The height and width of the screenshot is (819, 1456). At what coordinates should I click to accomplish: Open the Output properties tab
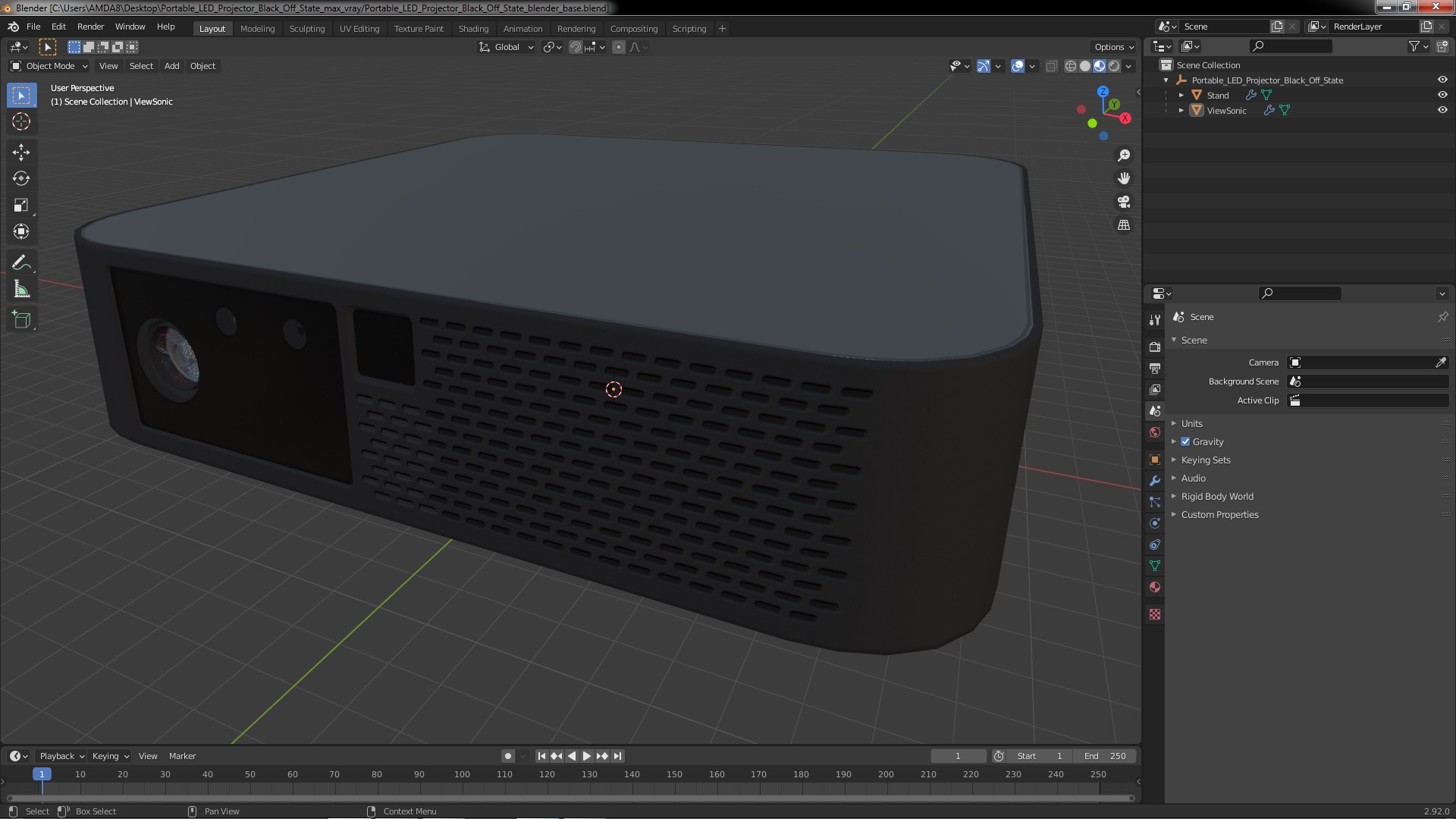click(1155, 368)
